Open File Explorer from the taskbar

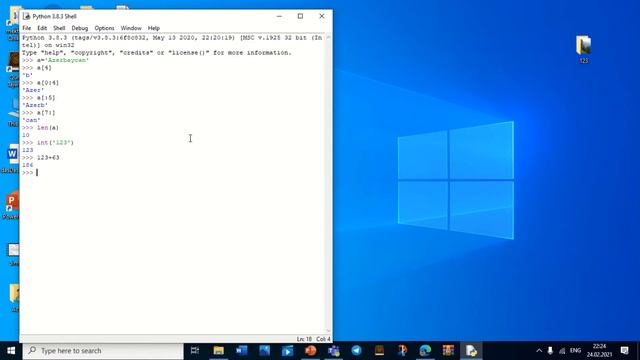[x=219, y=351]
